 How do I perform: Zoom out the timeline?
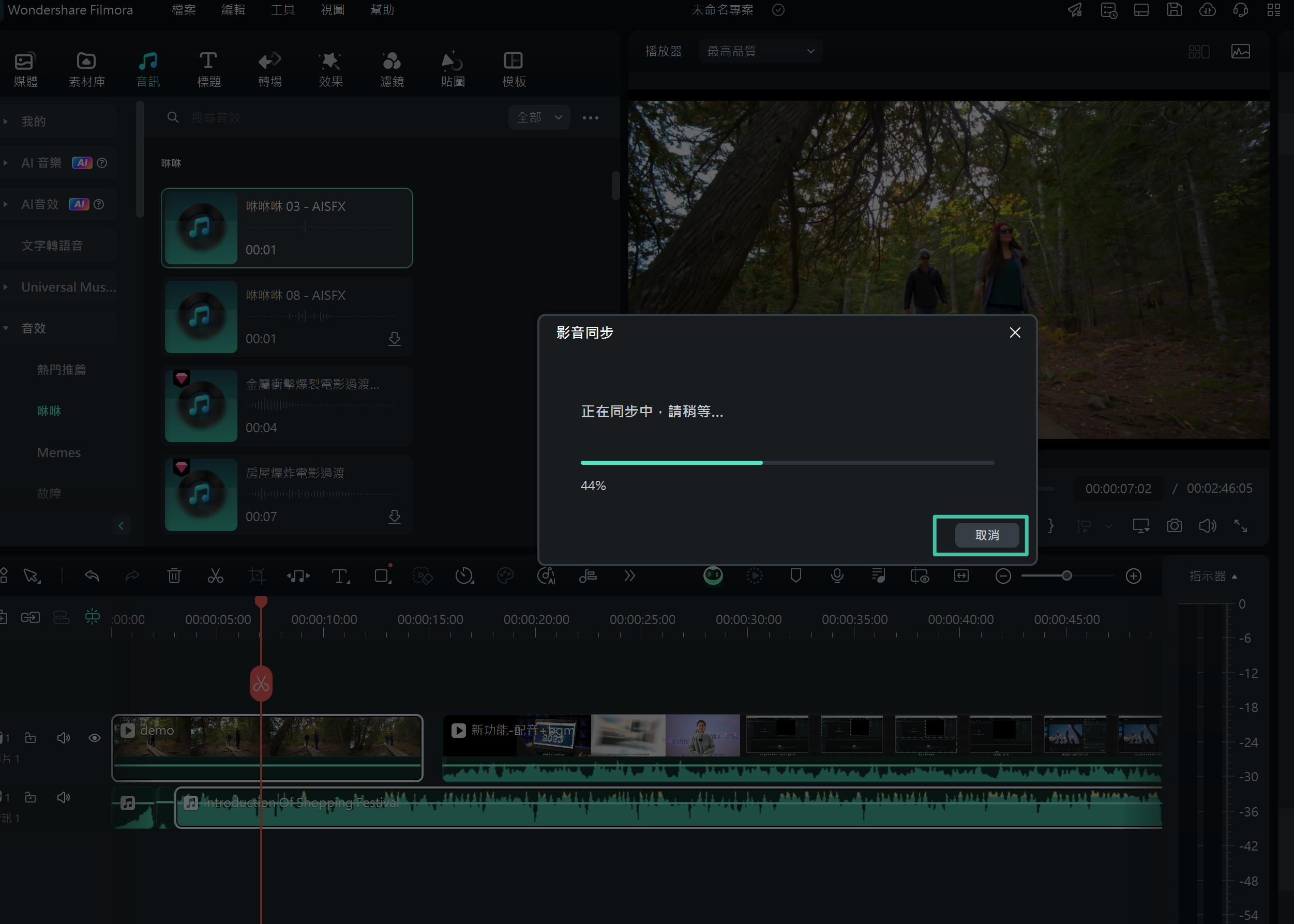[x=1003, y=576]
